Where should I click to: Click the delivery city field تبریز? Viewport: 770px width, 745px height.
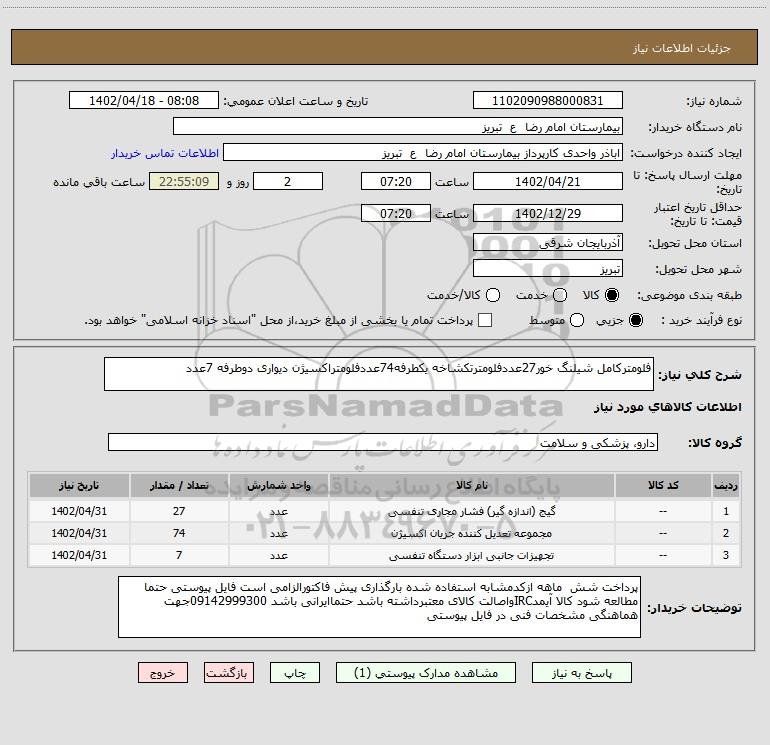click(x=548, y=268)
